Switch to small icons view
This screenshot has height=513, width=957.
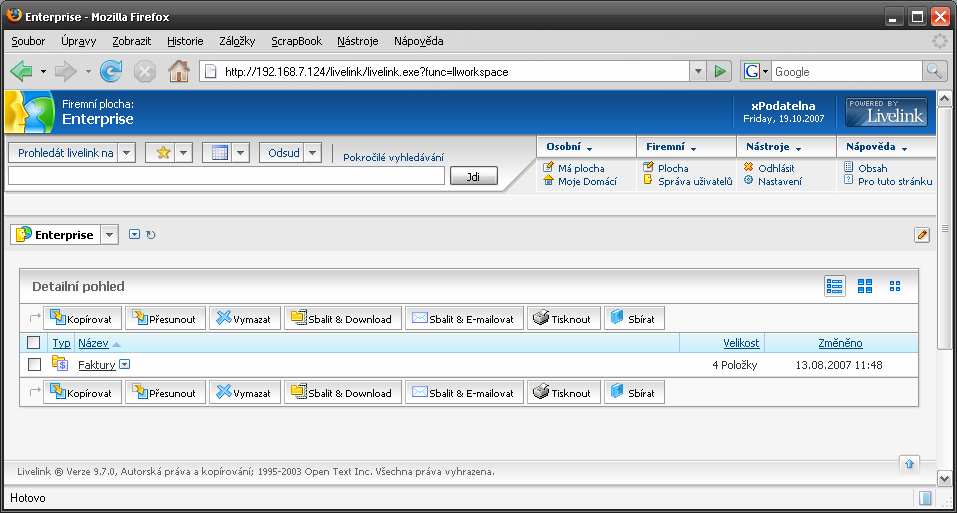click(895, 286)
